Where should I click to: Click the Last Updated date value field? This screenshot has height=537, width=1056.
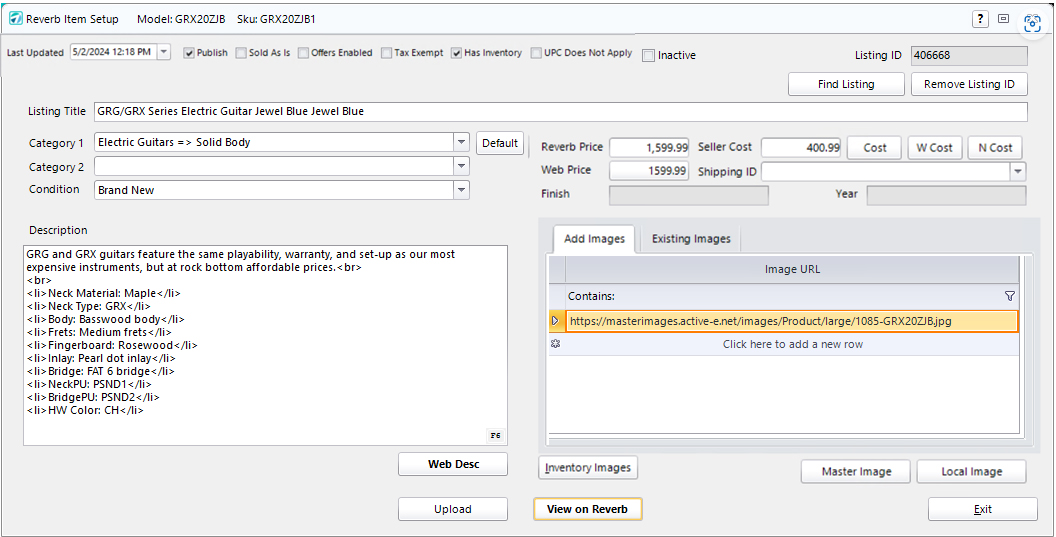coord(114,52)
